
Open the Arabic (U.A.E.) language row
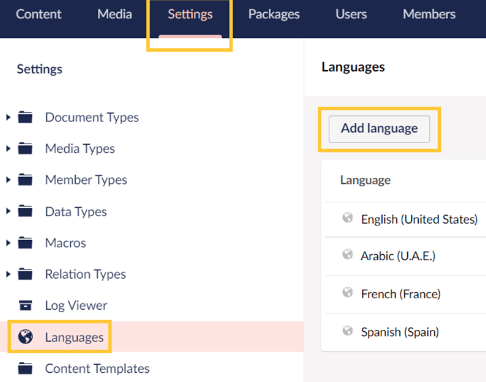pos(398,256)
